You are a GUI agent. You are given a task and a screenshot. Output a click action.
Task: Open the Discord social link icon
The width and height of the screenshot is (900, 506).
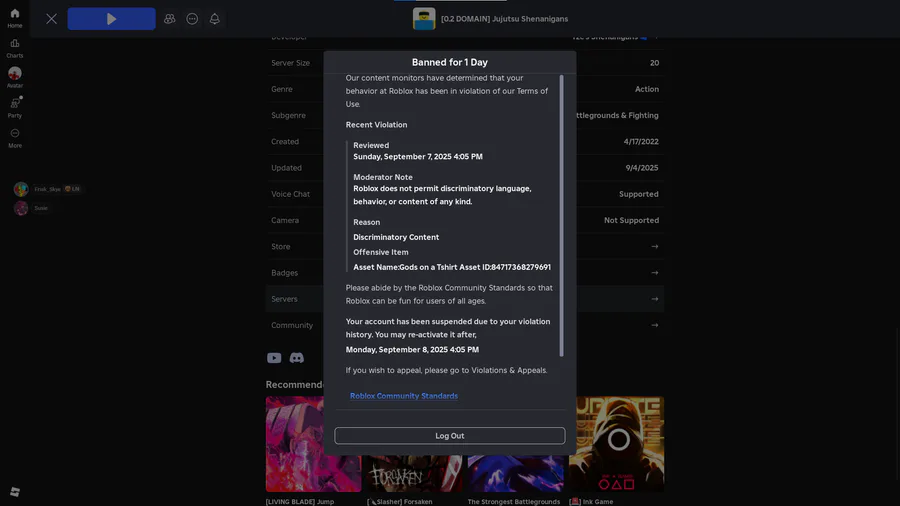click(x=297, y=358)
